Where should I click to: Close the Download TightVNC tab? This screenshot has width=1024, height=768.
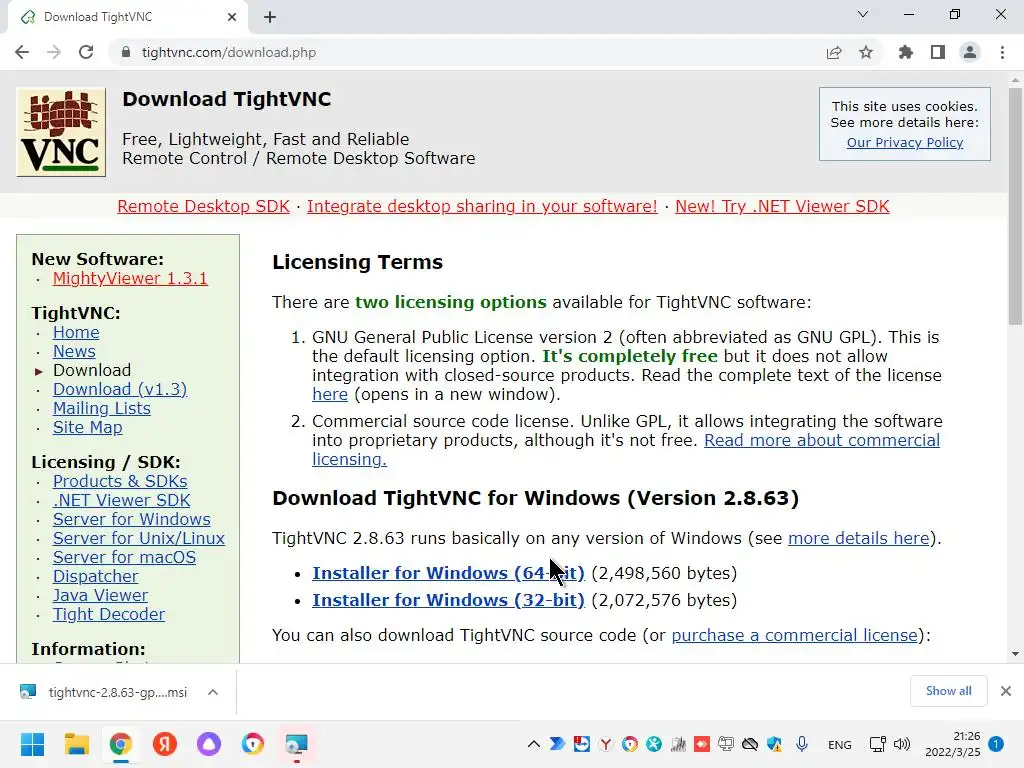[232, 17]
